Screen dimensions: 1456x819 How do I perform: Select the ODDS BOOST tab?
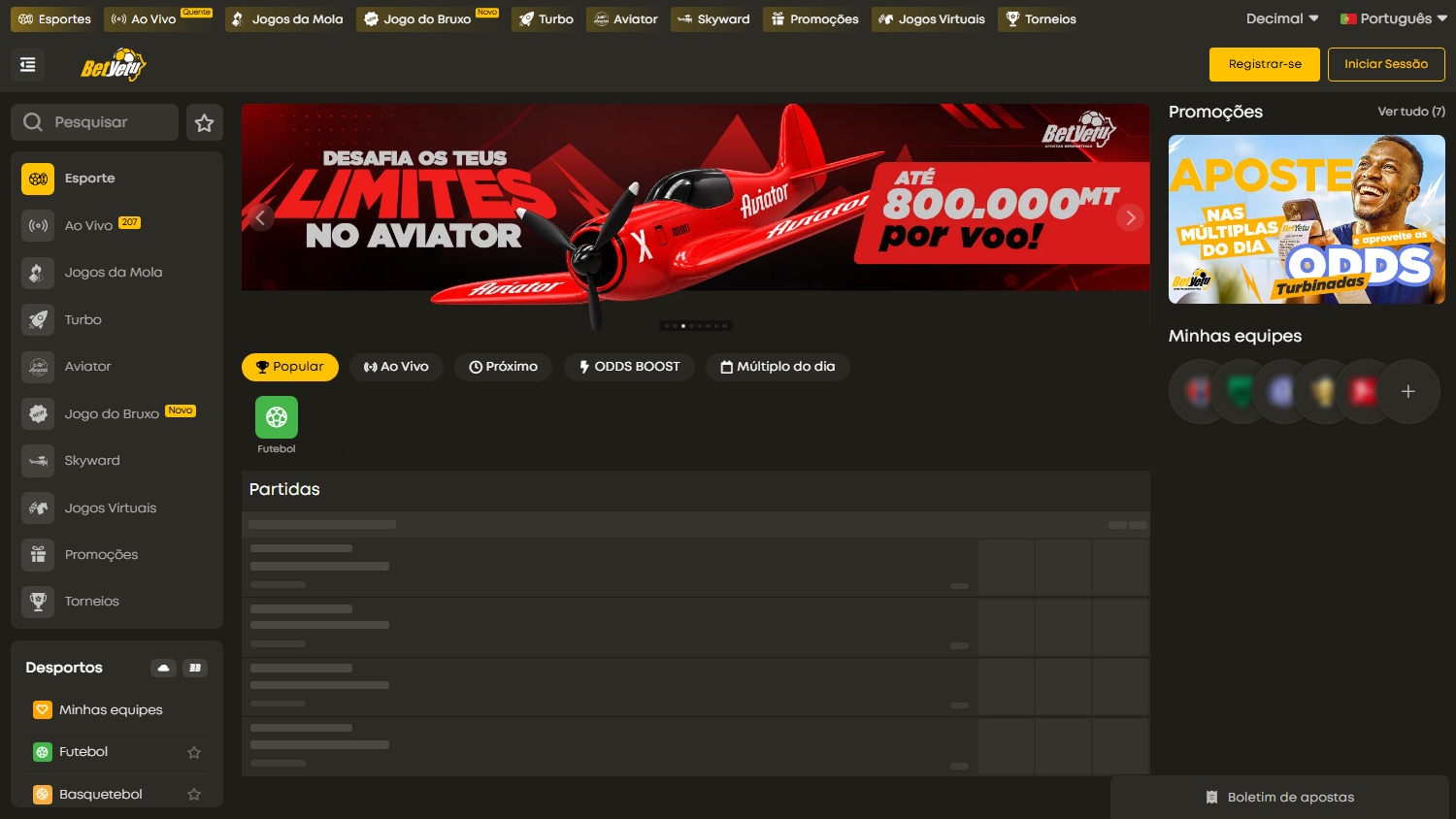point(629,367)
